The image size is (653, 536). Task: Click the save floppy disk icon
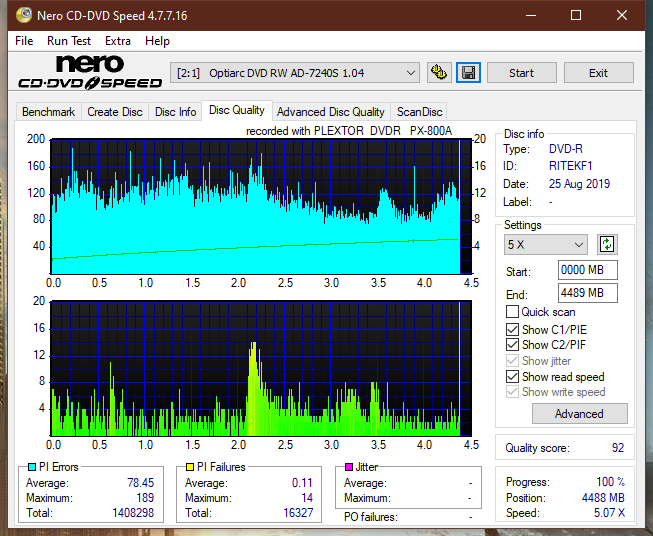click(x=469, y=73)
